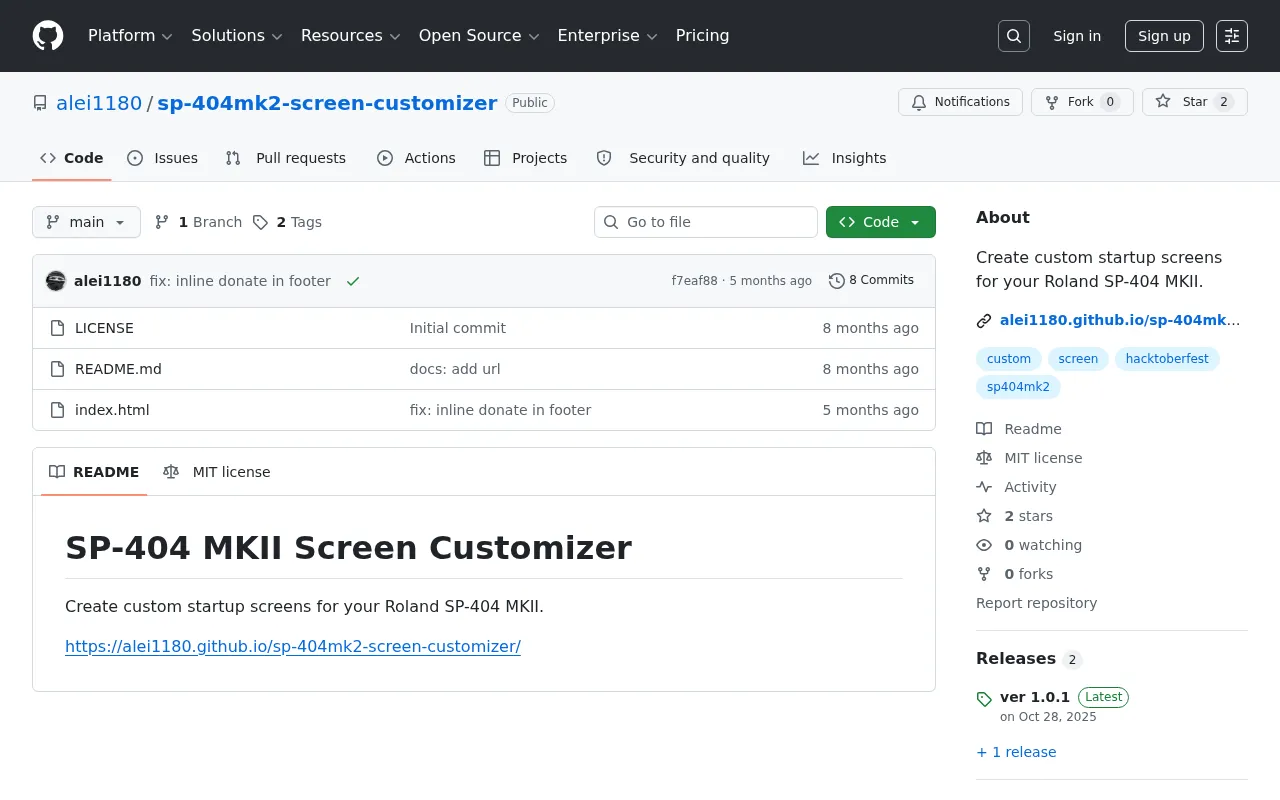Select the README tab in file viewer
The width and height of the screenshot is (1280, 800).
pos(94,472)
